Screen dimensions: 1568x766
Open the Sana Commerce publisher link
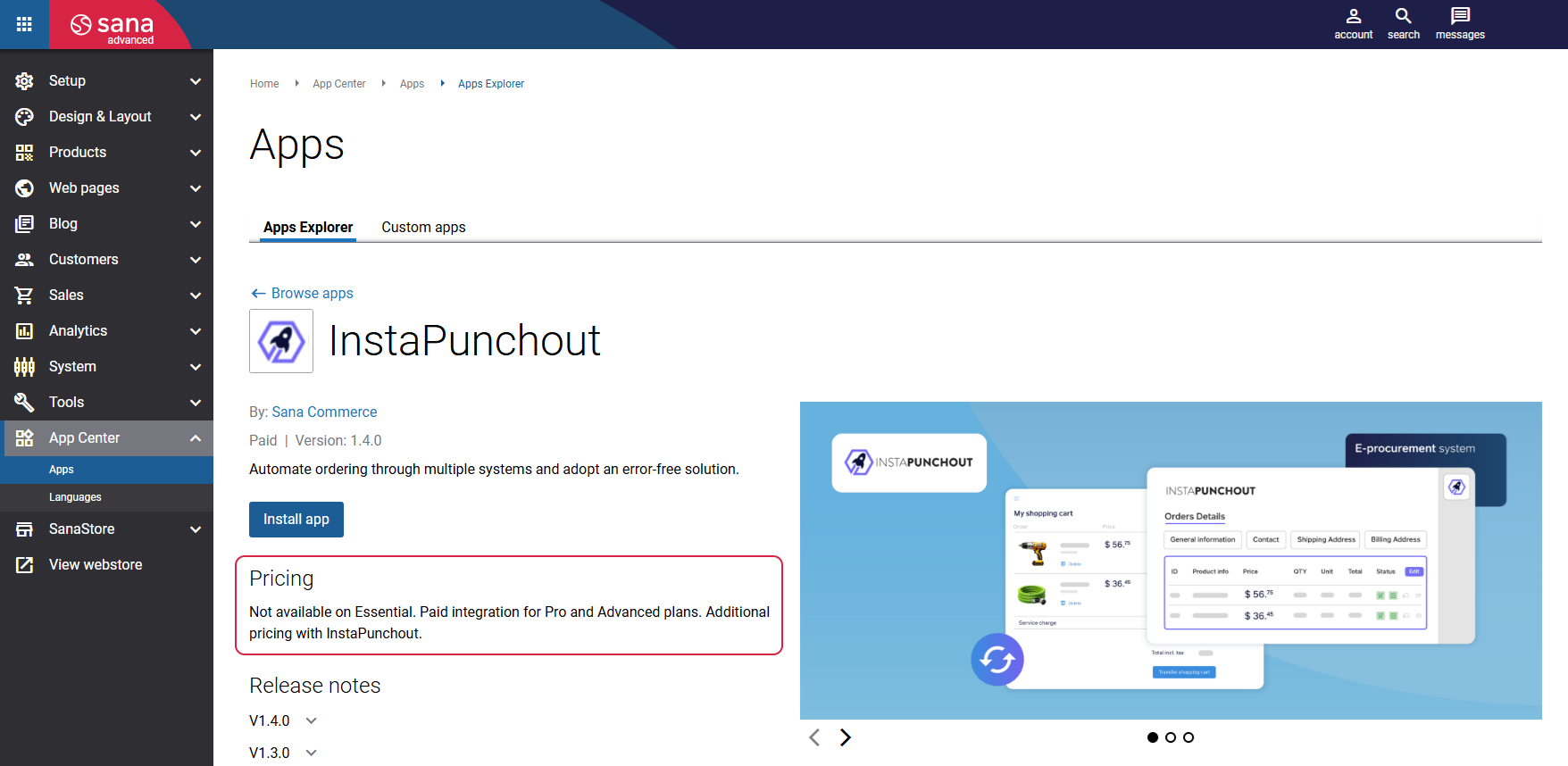click(x=324, y=412)
